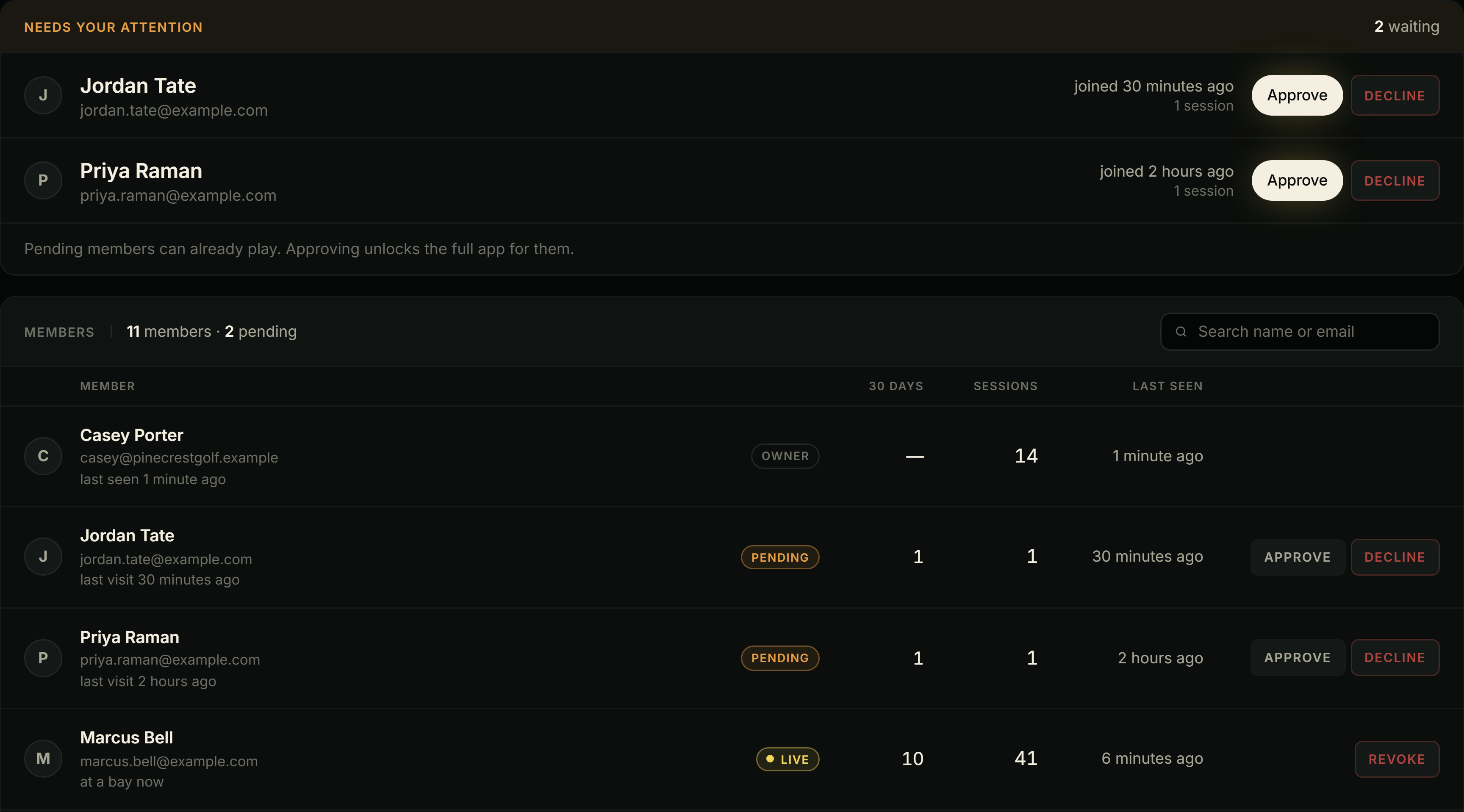
Task: Click marcus.bell@example.com email
Action: tap(169, 762)
